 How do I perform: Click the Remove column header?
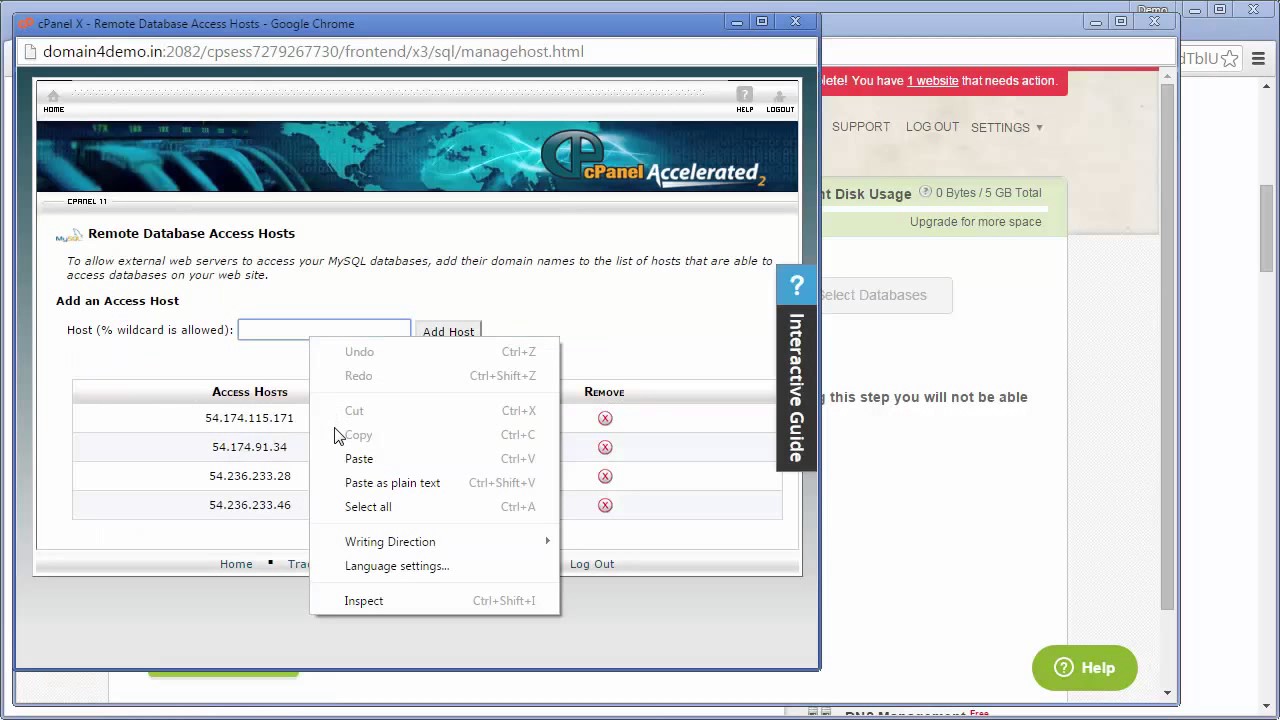click(x=604, y=392)
